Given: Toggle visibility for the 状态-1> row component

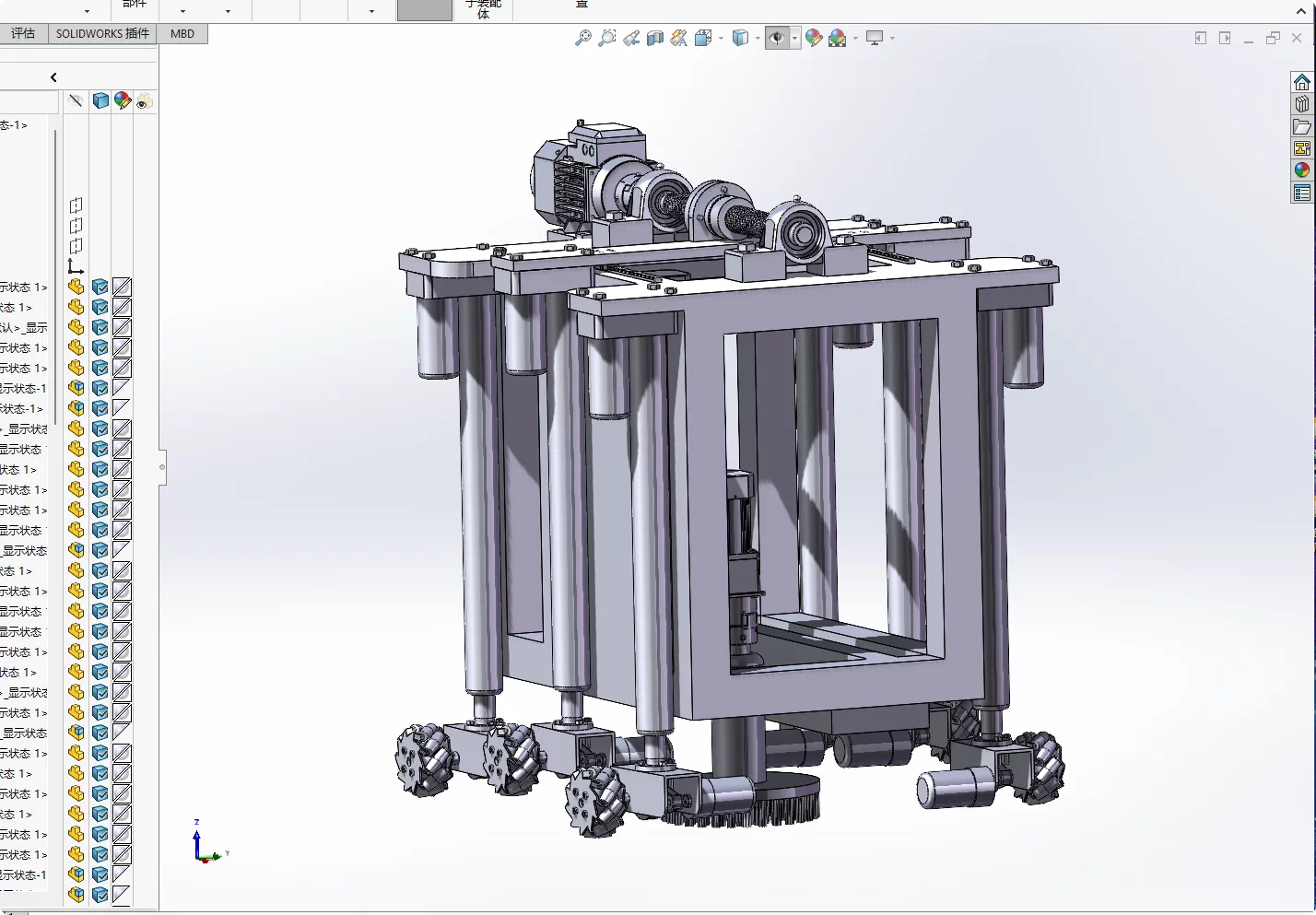Looking at the screenshot, I should [76, 408].
